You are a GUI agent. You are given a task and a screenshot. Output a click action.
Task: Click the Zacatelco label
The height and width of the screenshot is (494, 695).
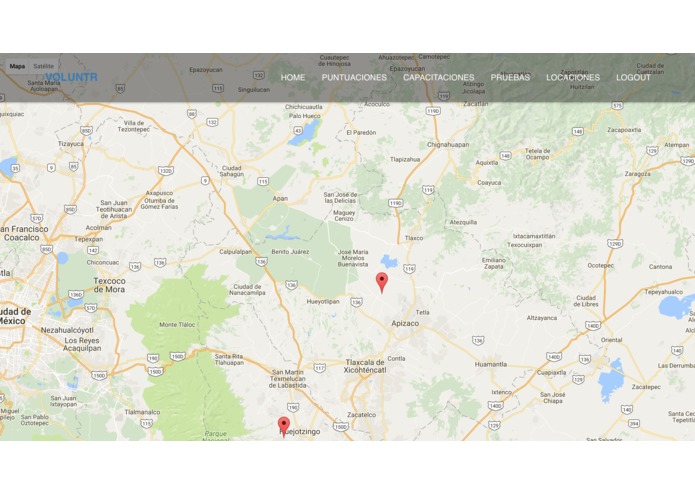tap(362, 415)
